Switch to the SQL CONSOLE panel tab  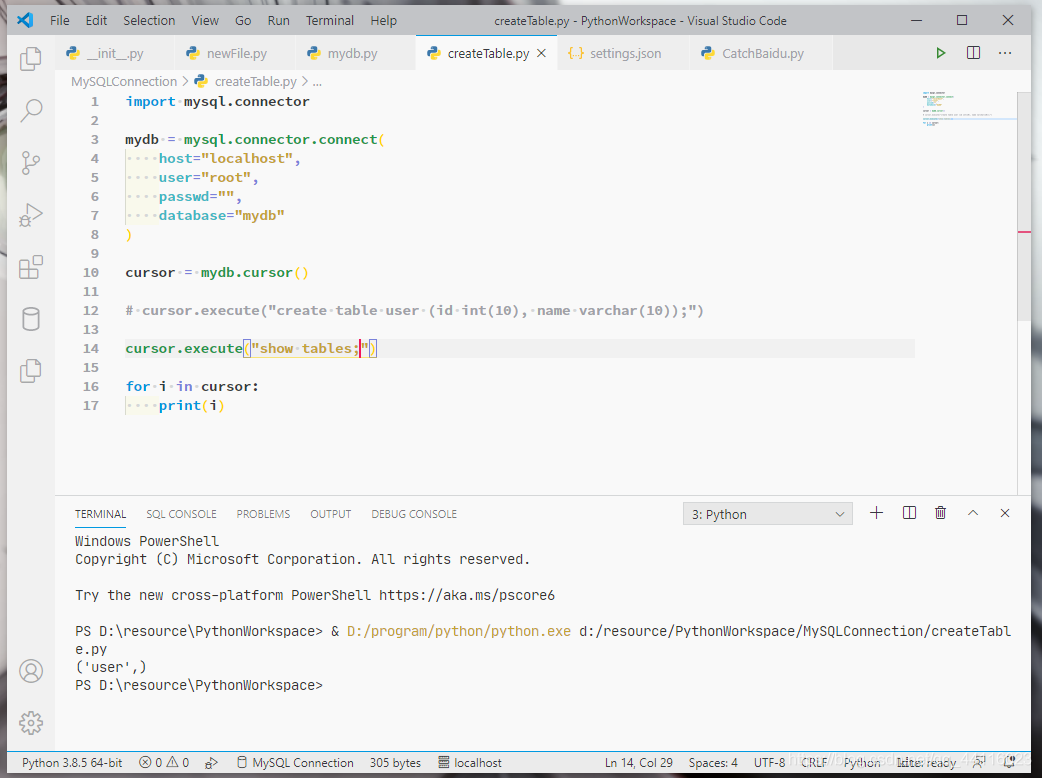[181, 514]
